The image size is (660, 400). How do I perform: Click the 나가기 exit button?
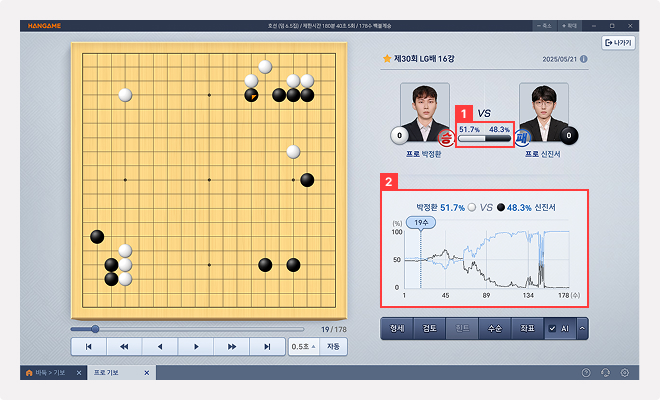(618, 43)
